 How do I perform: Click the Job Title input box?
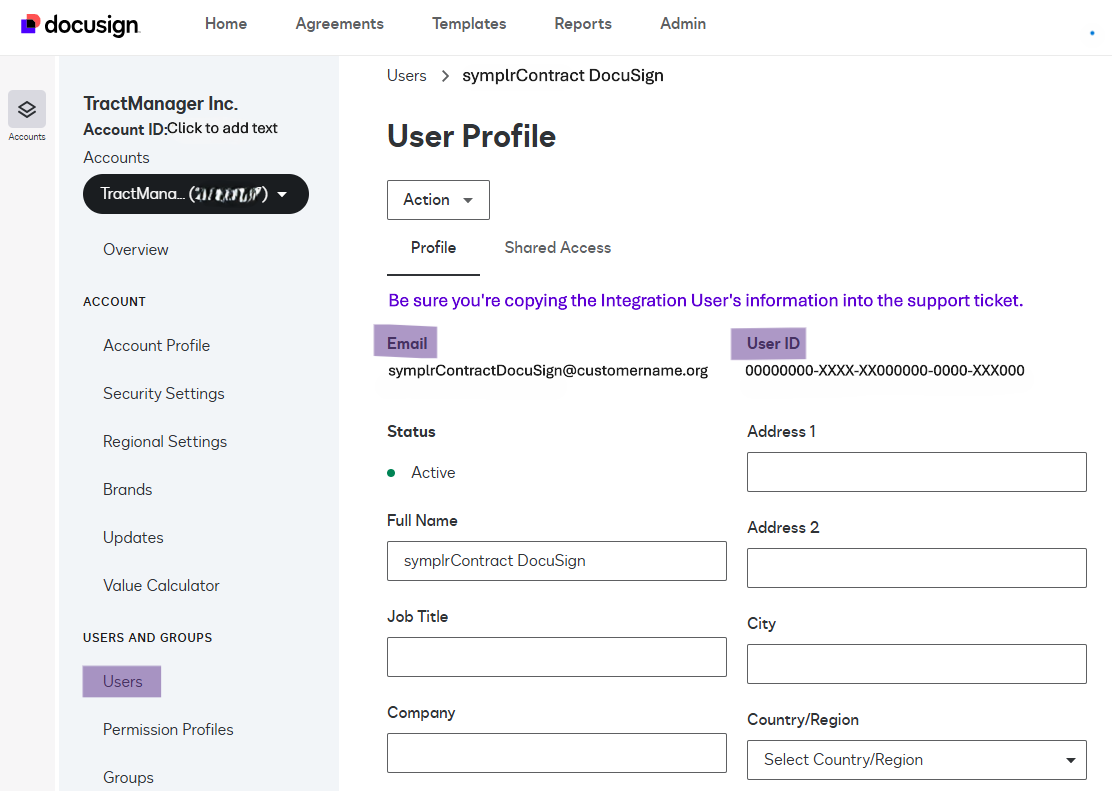tap(556, 657)
